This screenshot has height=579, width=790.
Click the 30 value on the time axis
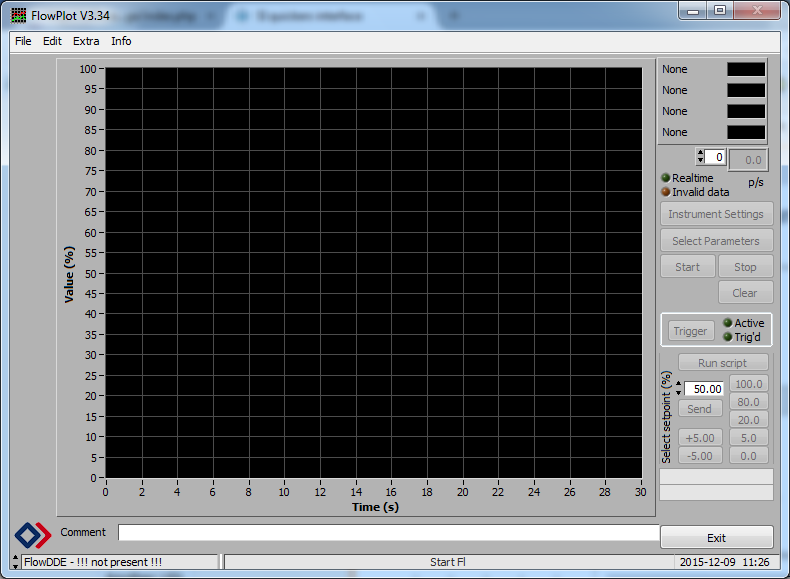[640, 492]
